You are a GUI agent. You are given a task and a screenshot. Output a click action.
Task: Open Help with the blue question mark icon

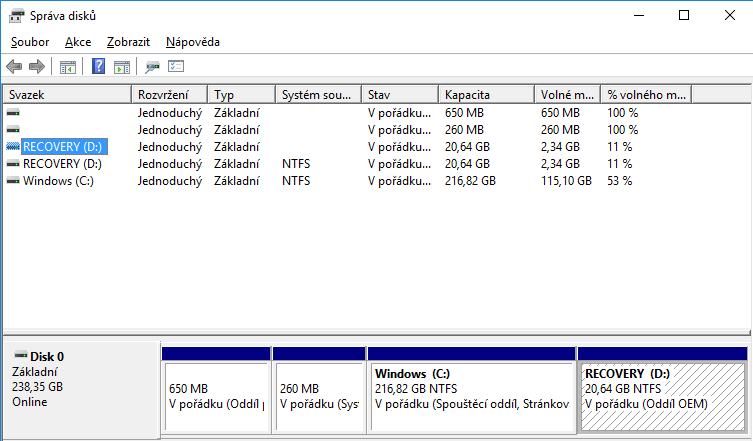pos(99,67)
